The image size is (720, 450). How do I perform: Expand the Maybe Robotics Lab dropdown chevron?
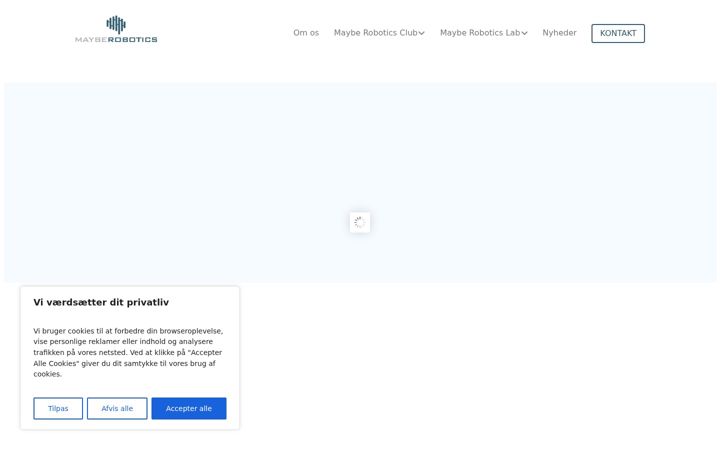click(x=524, y=33)
